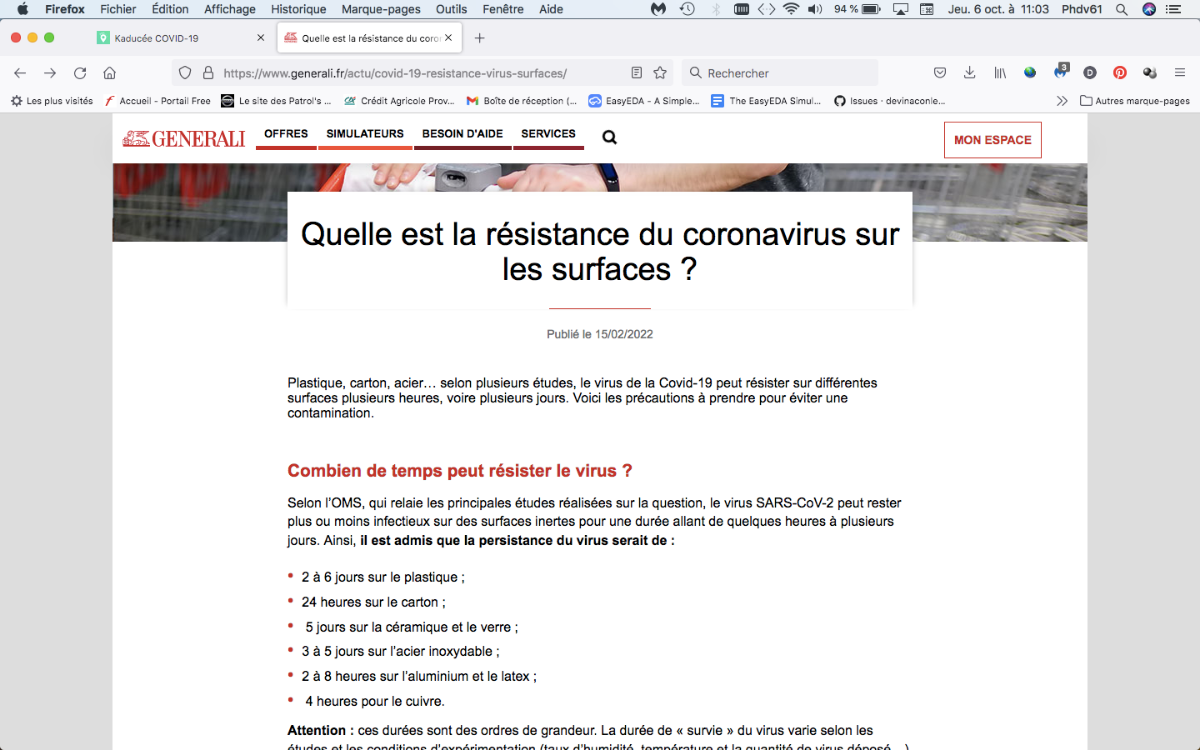Expand the BESOIN D'AIDE navigation menu
1200x750 pixels.
[462, 134]
